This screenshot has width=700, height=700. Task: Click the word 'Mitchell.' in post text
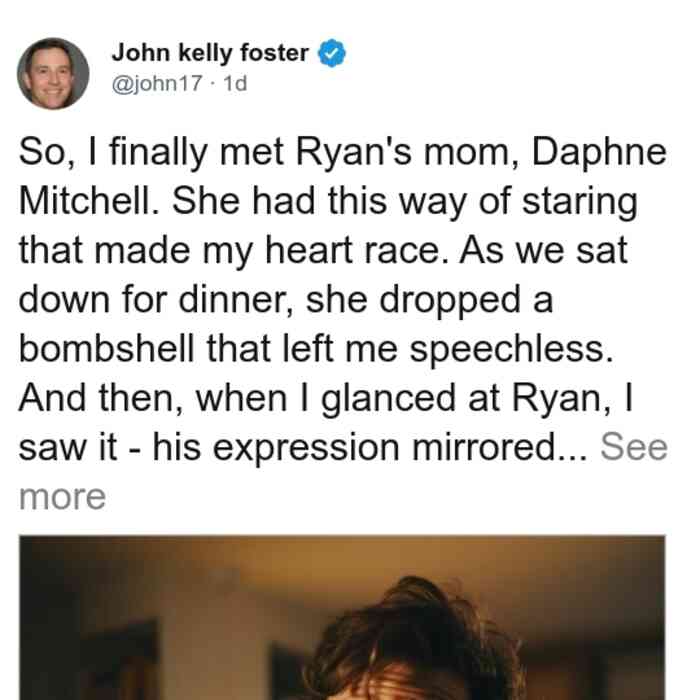click(89, 200)
